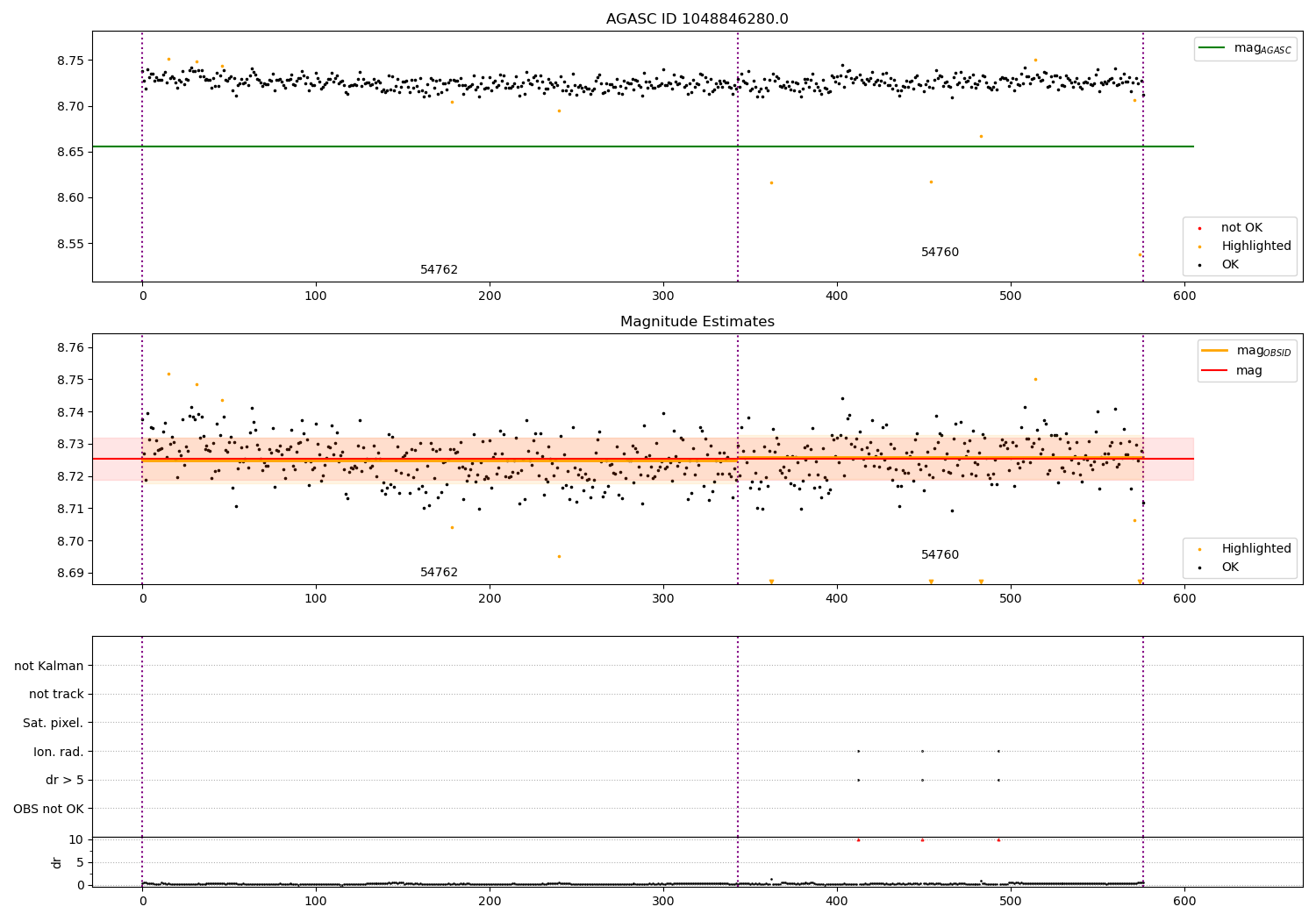1316x921 pixels.
Task: Click the "mag" label next to the red legend line
Action: tap(1249, 370)
